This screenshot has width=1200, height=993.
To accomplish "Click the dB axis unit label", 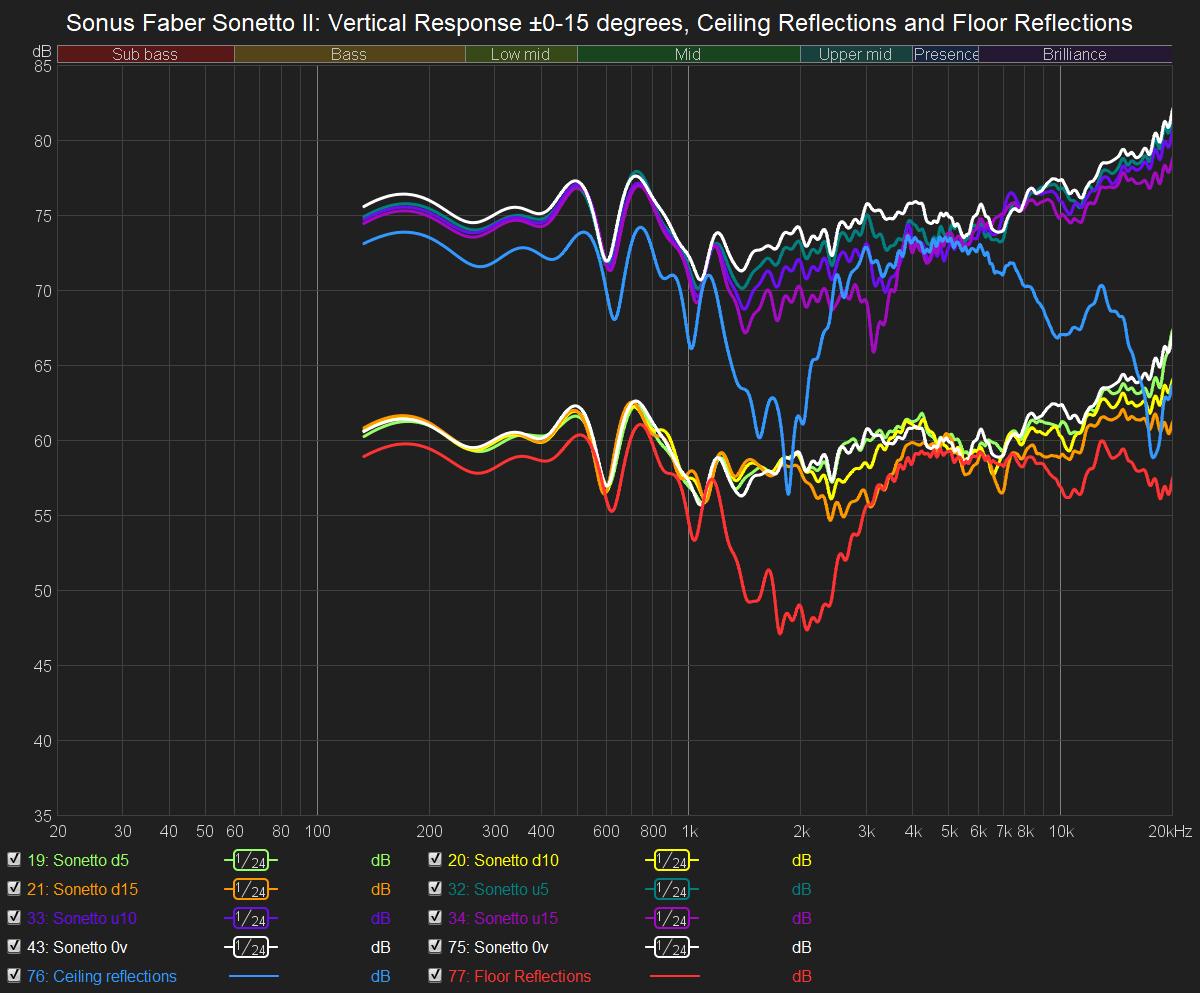I will (42, 51).
